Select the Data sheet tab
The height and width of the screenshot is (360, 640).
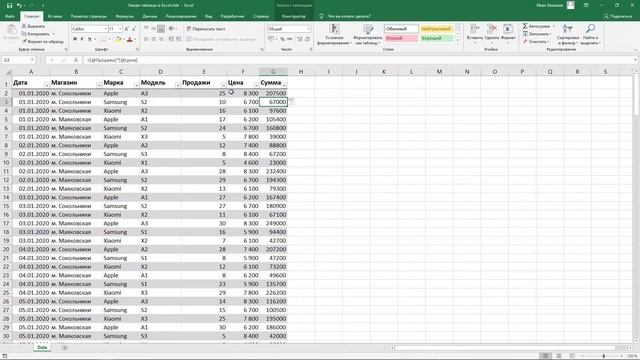coord(42,347)
